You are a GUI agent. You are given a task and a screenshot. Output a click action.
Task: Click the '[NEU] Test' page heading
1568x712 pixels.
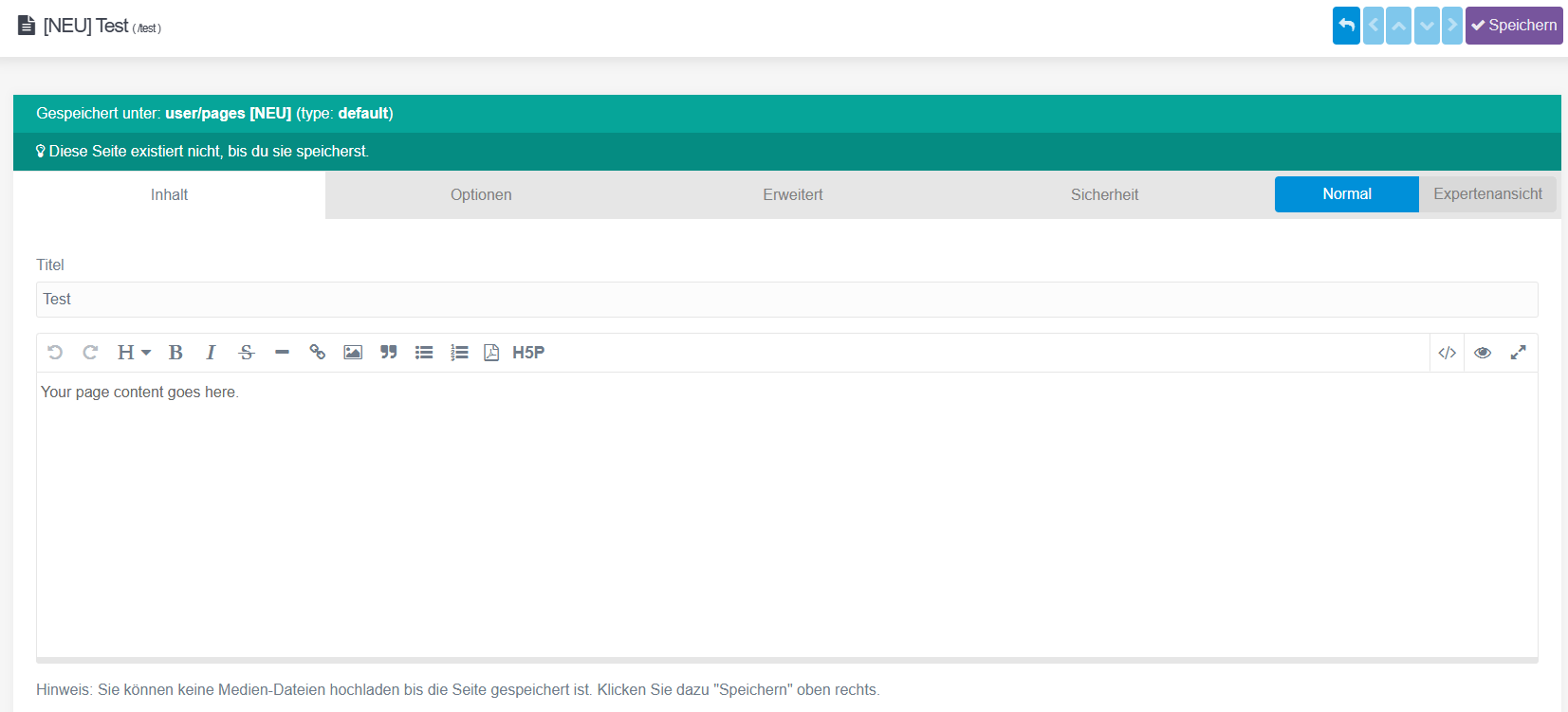(85, 26)
